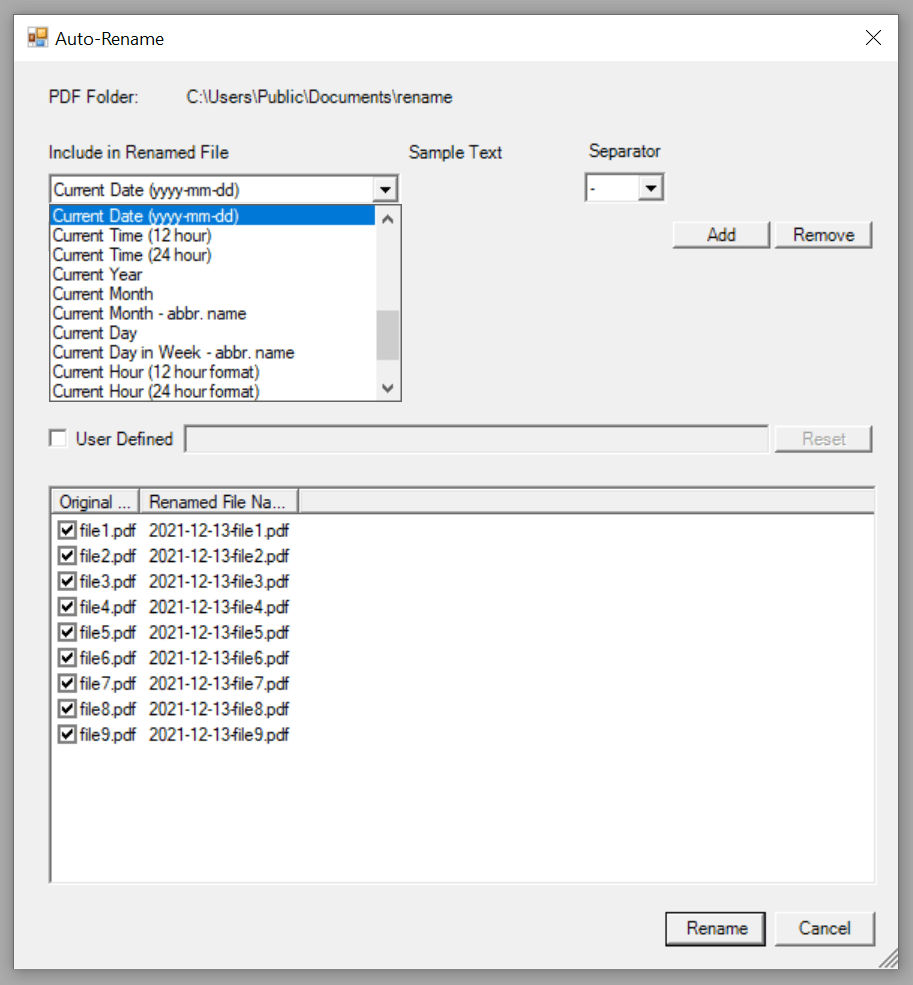
Task: Click the PDF Folder path text
Action: pyautogui.click(x=319, y=97)
